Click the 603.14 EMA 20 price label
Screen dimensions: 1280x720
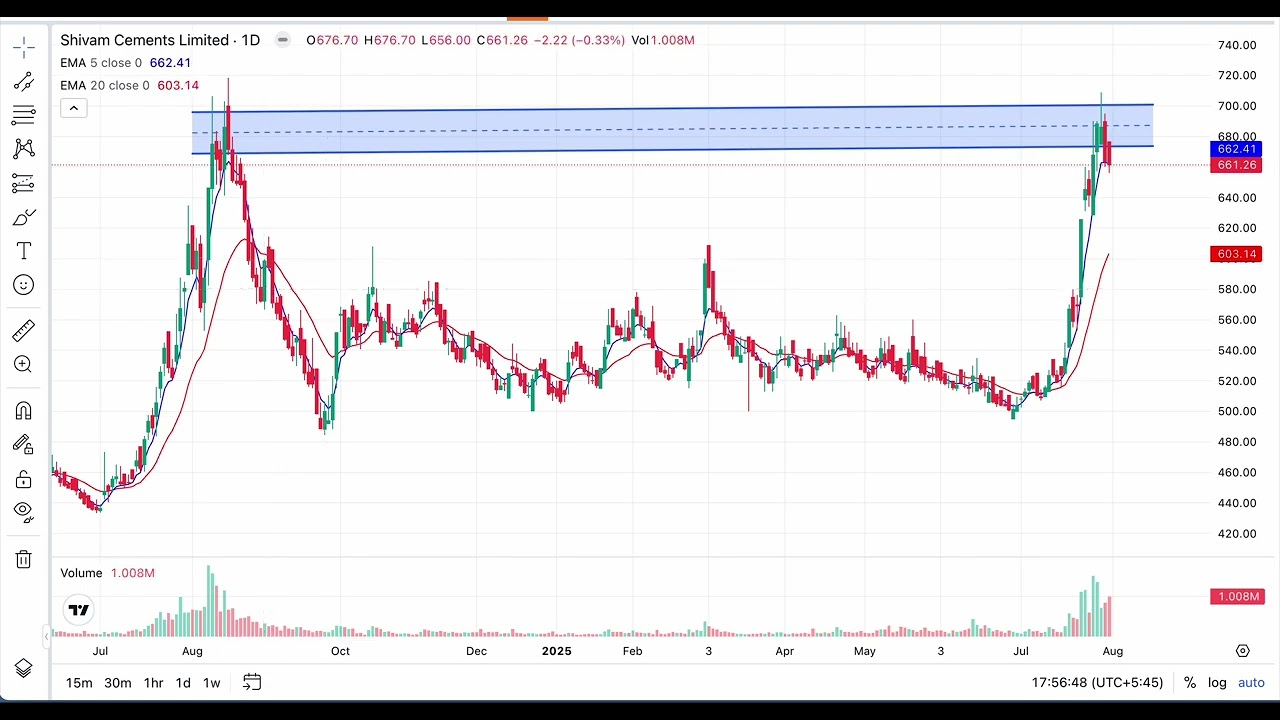coord(1235,254)
